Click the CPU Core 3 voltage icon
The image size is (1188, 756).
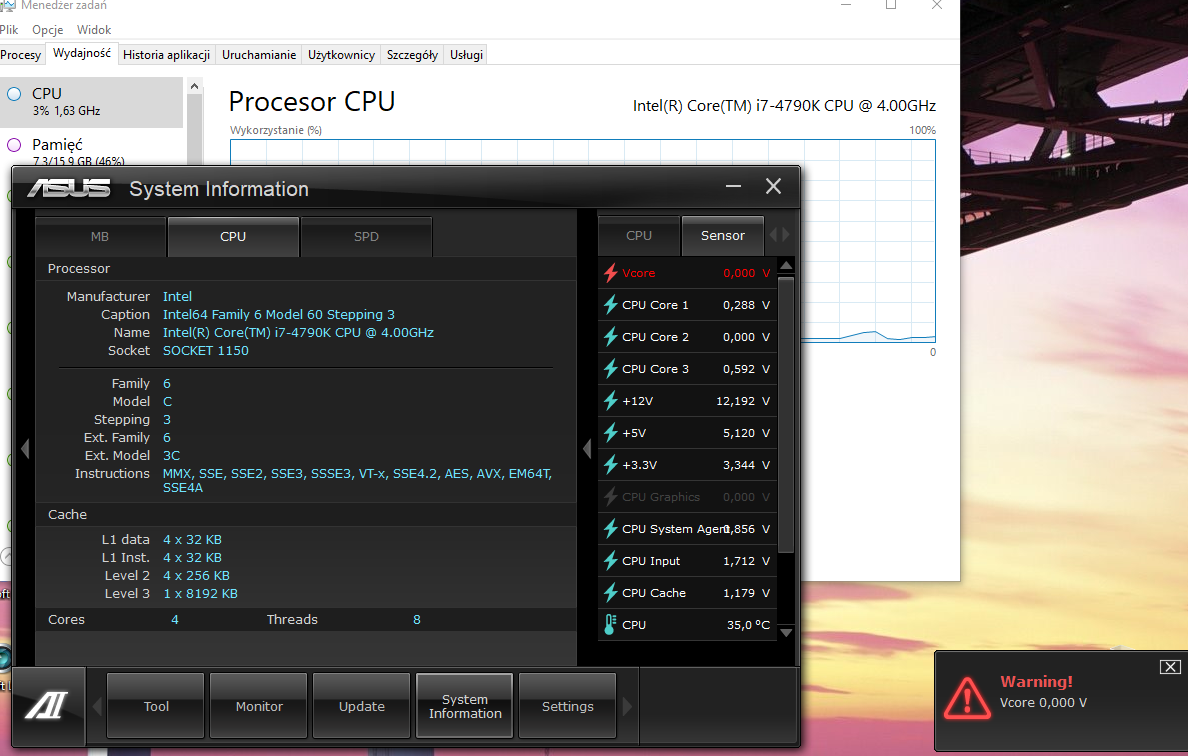coord(611,369)
